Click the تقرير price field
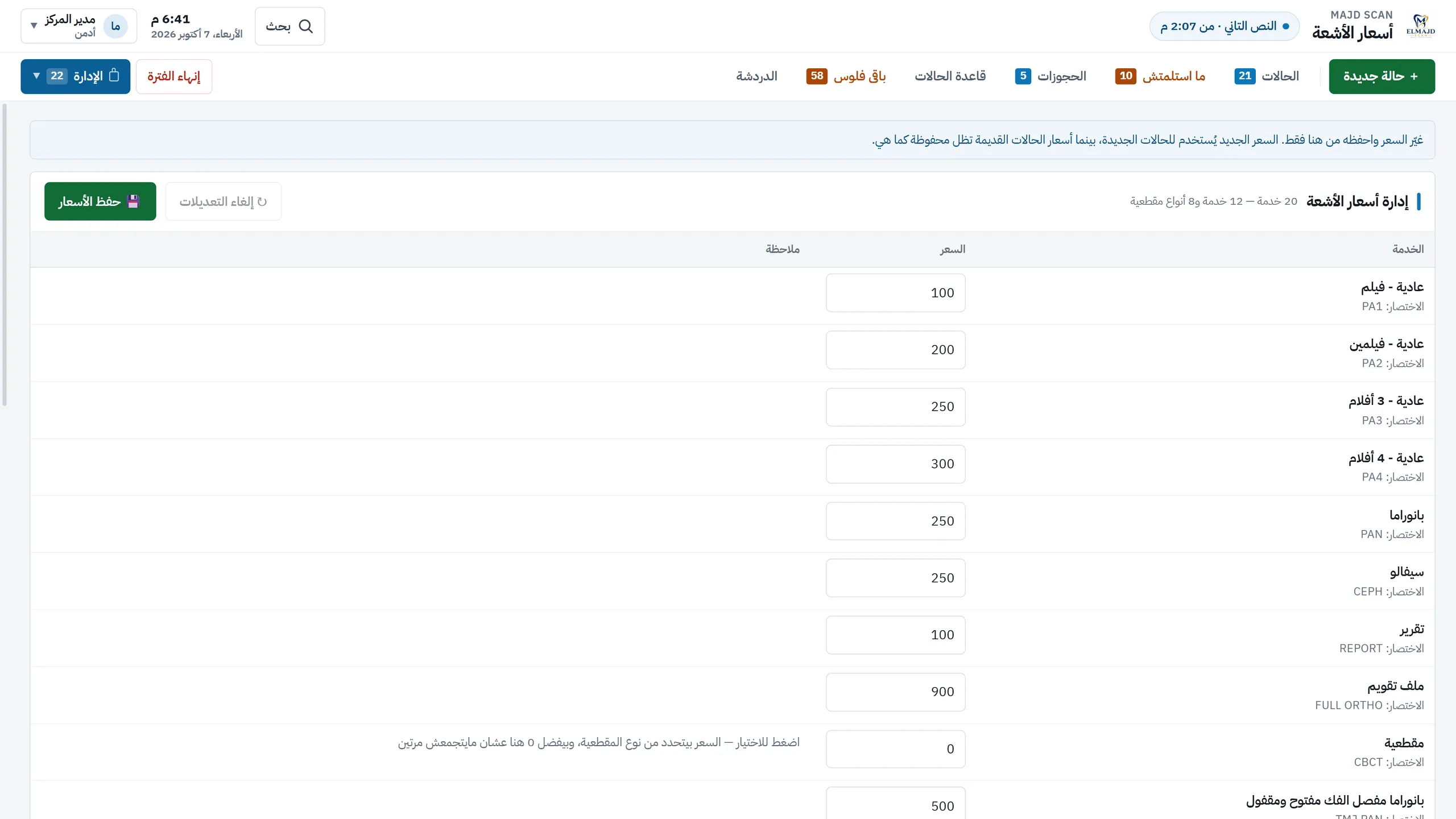This screenshot has width=1456, height=819. pyautogui.click(x=895, y=635)
